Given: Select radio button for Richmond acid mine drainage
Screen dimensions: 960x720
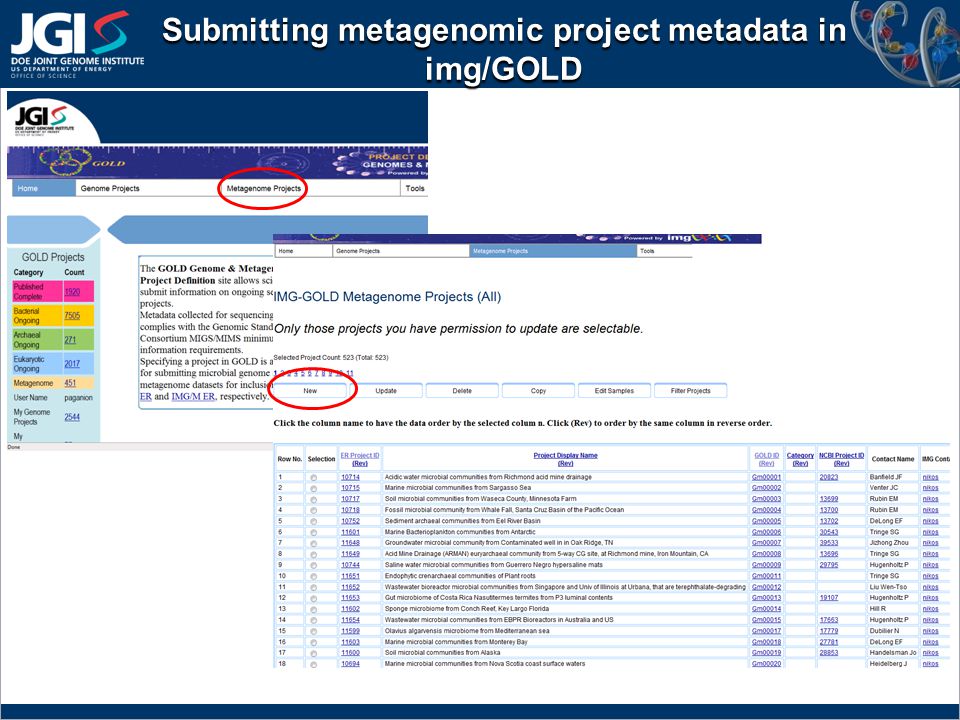Looking at the screenshot, I should point(313,478).
